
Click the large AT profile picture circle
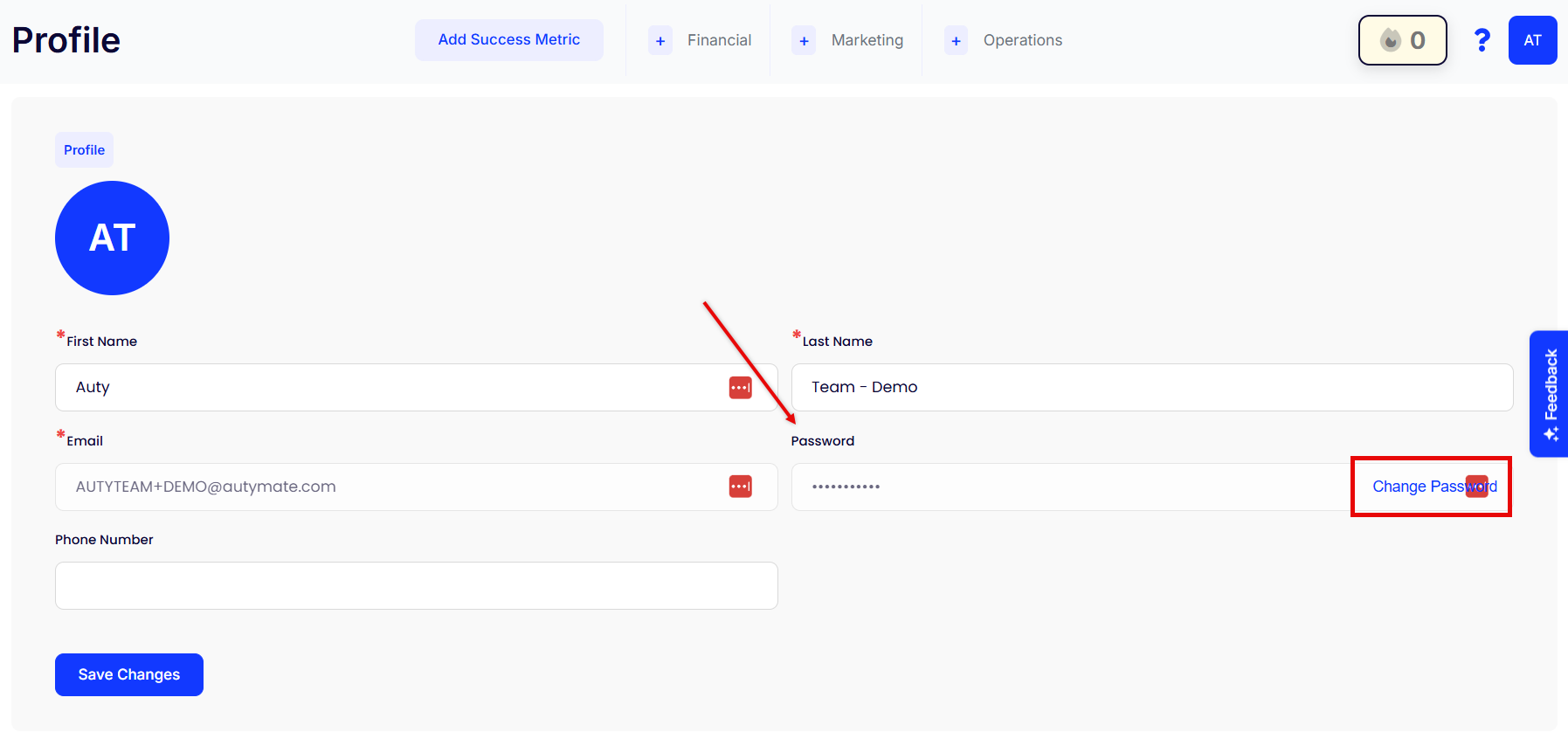click(112, 238)
